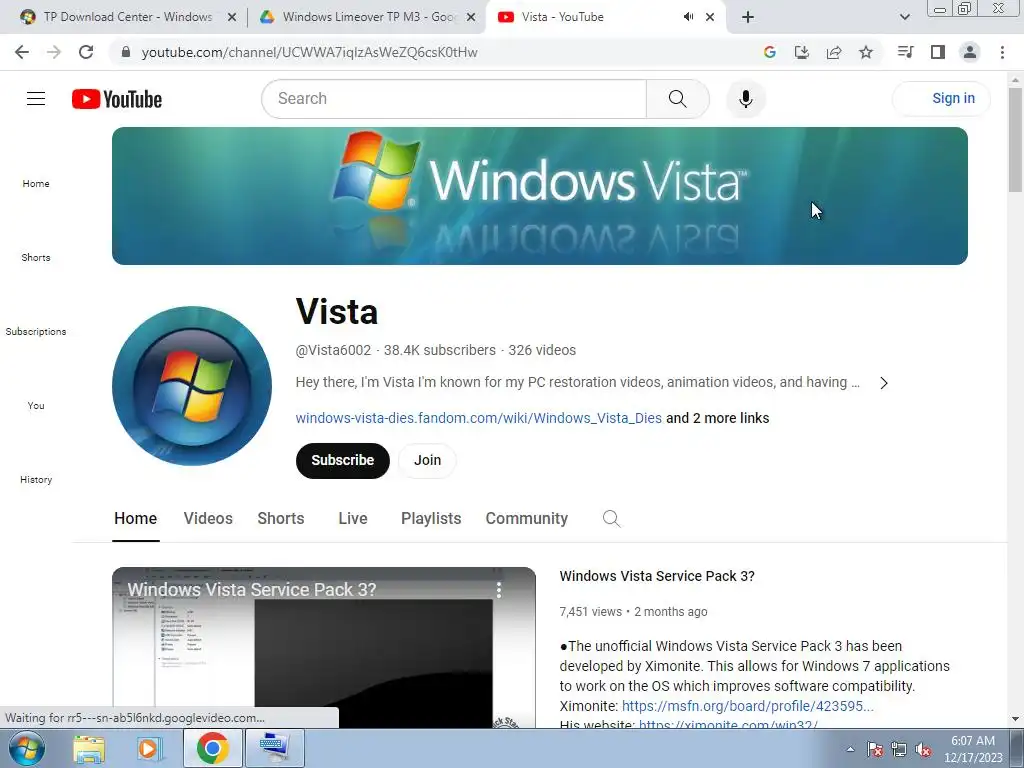
Task: Open msfn.org profile link in description
Action: (x=747, y=706)
